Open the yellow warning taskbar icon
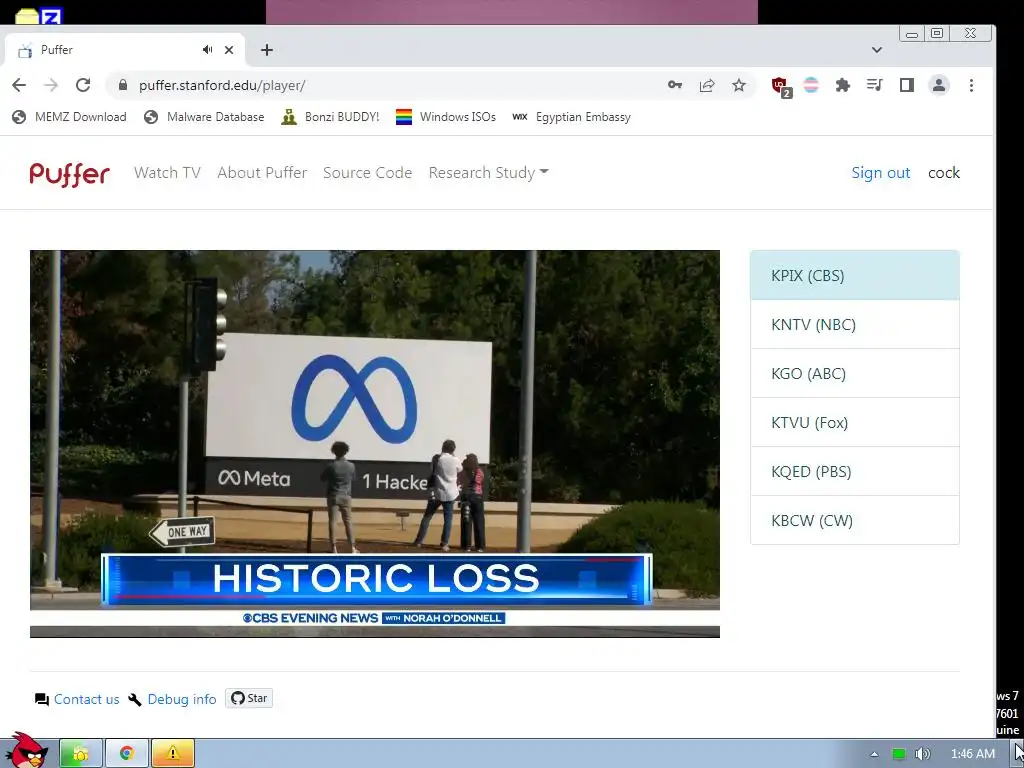The image size is (1024, 768). click(172, 754)
